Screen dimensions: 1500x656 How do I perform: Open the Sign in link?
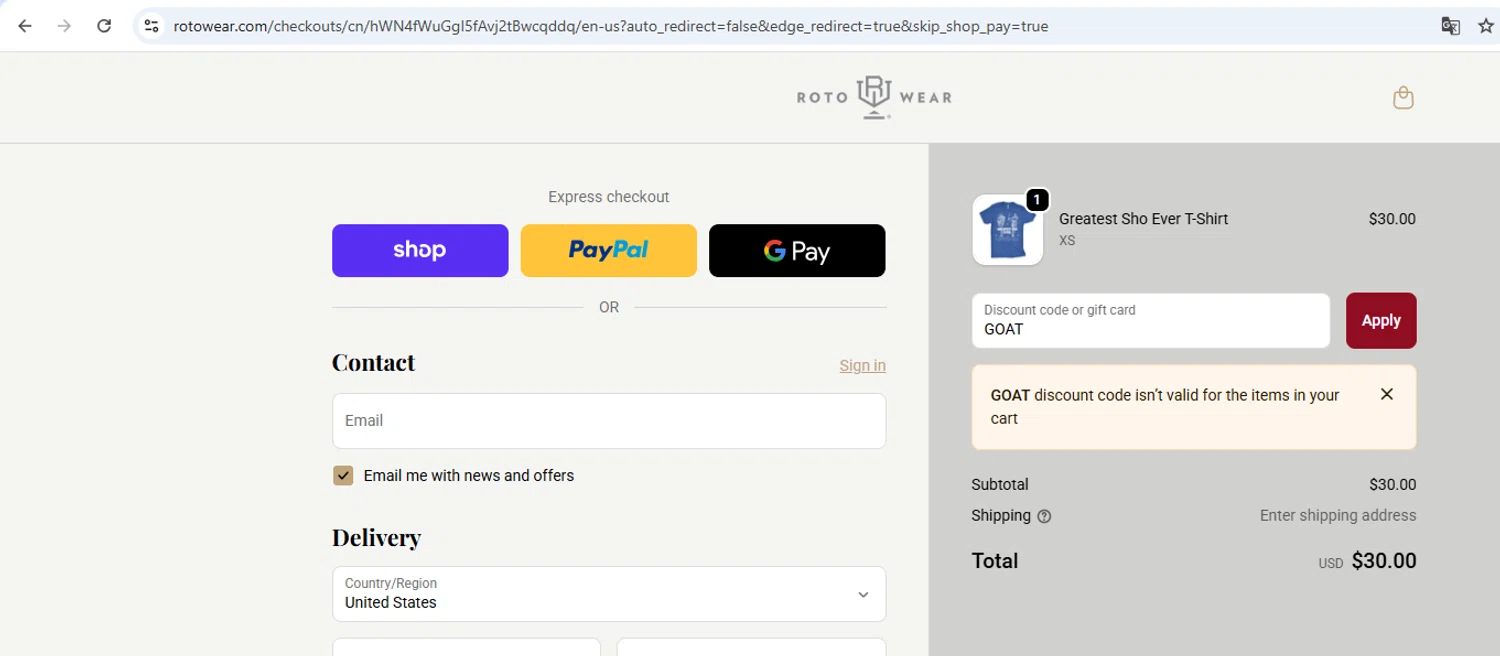(x=862, y=366)
